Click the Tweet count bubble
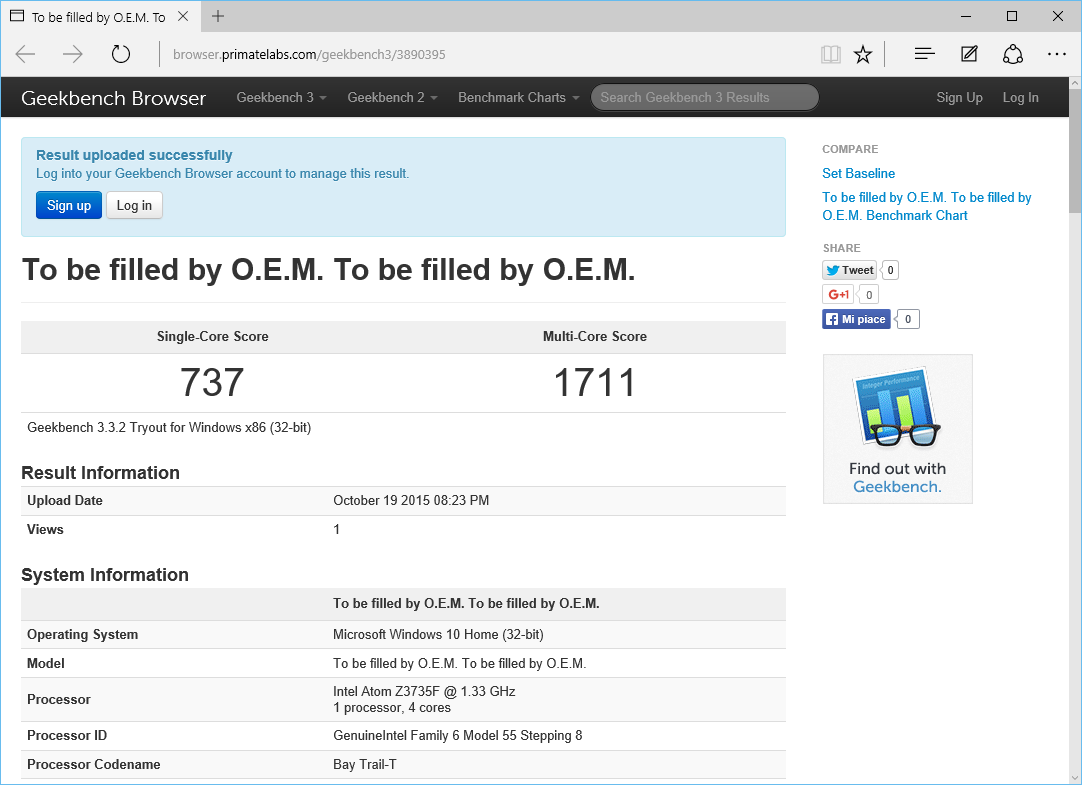 890,270
